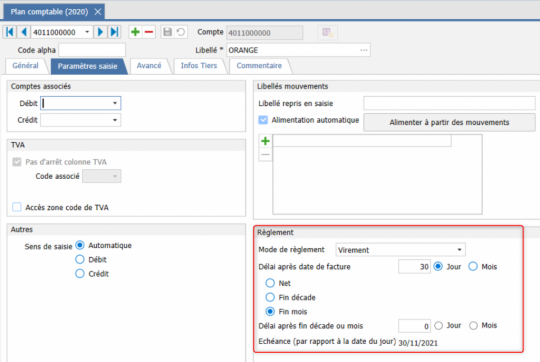This screenshot has height=362, width=540.
Task: Jump to the last account record
Action: pos(114,32)
